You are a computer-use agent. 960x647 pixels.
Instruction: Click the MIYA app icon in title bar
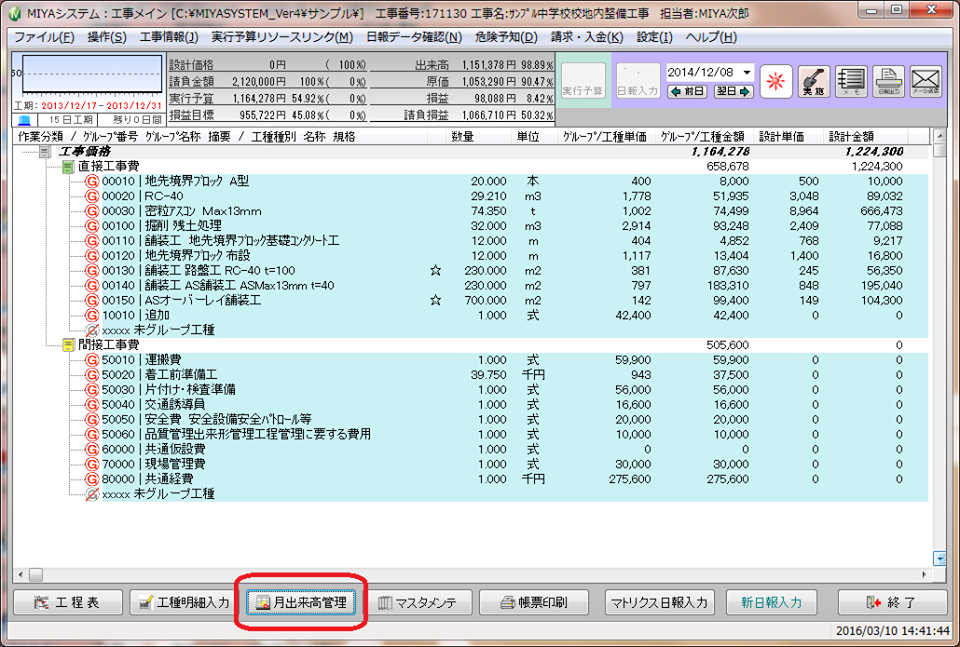click(13, 13)
